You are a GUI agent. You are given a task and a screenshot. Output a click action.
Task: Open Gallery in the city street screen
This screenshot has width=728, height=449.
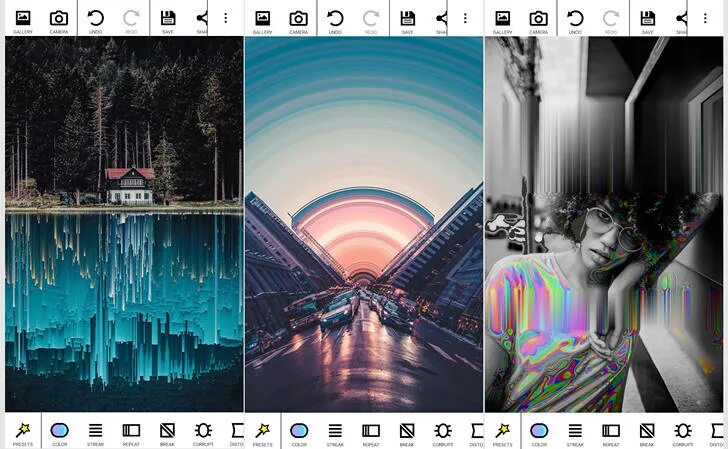pos(262,22)
